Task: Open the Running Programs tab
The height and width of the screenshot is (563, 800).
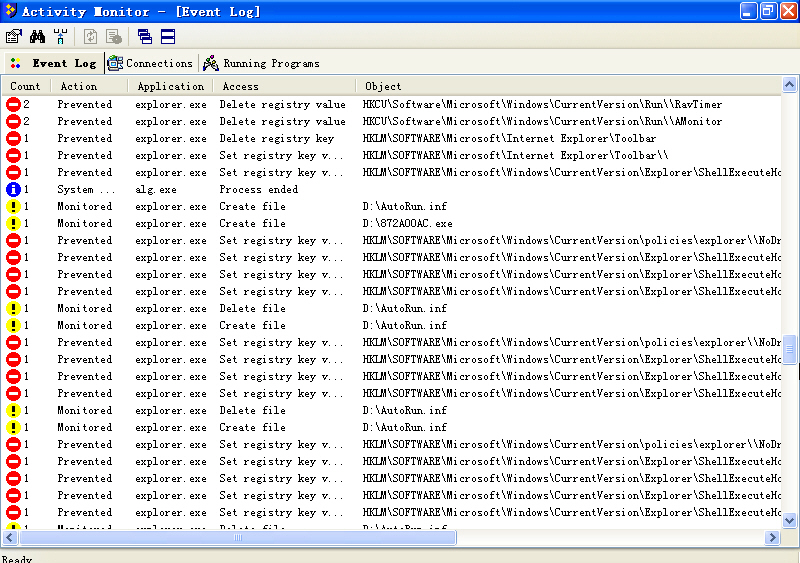Action: pos(261,63)
